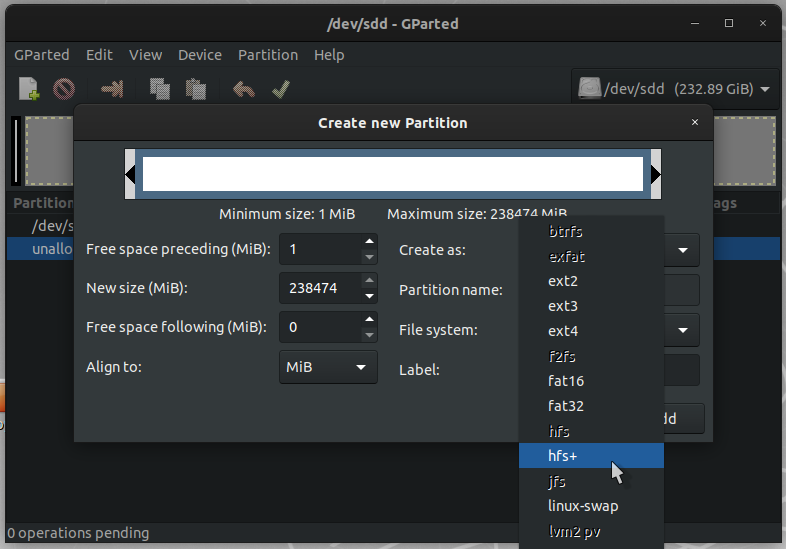
Task: Open the Device menu
Action: (x=200, y=55)
